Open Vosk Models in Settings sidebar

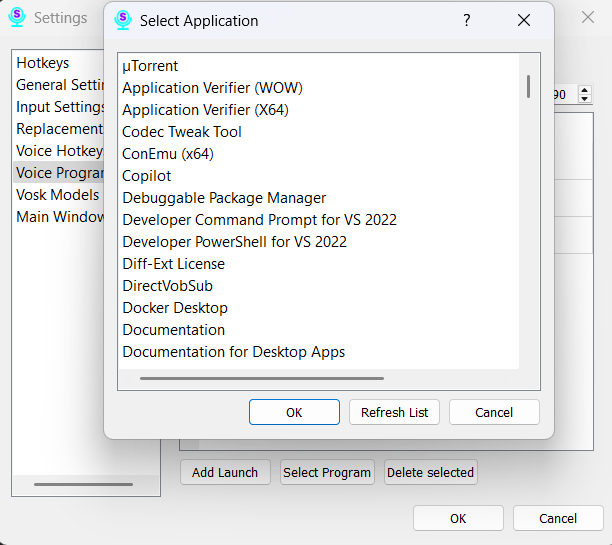[57, 195]
